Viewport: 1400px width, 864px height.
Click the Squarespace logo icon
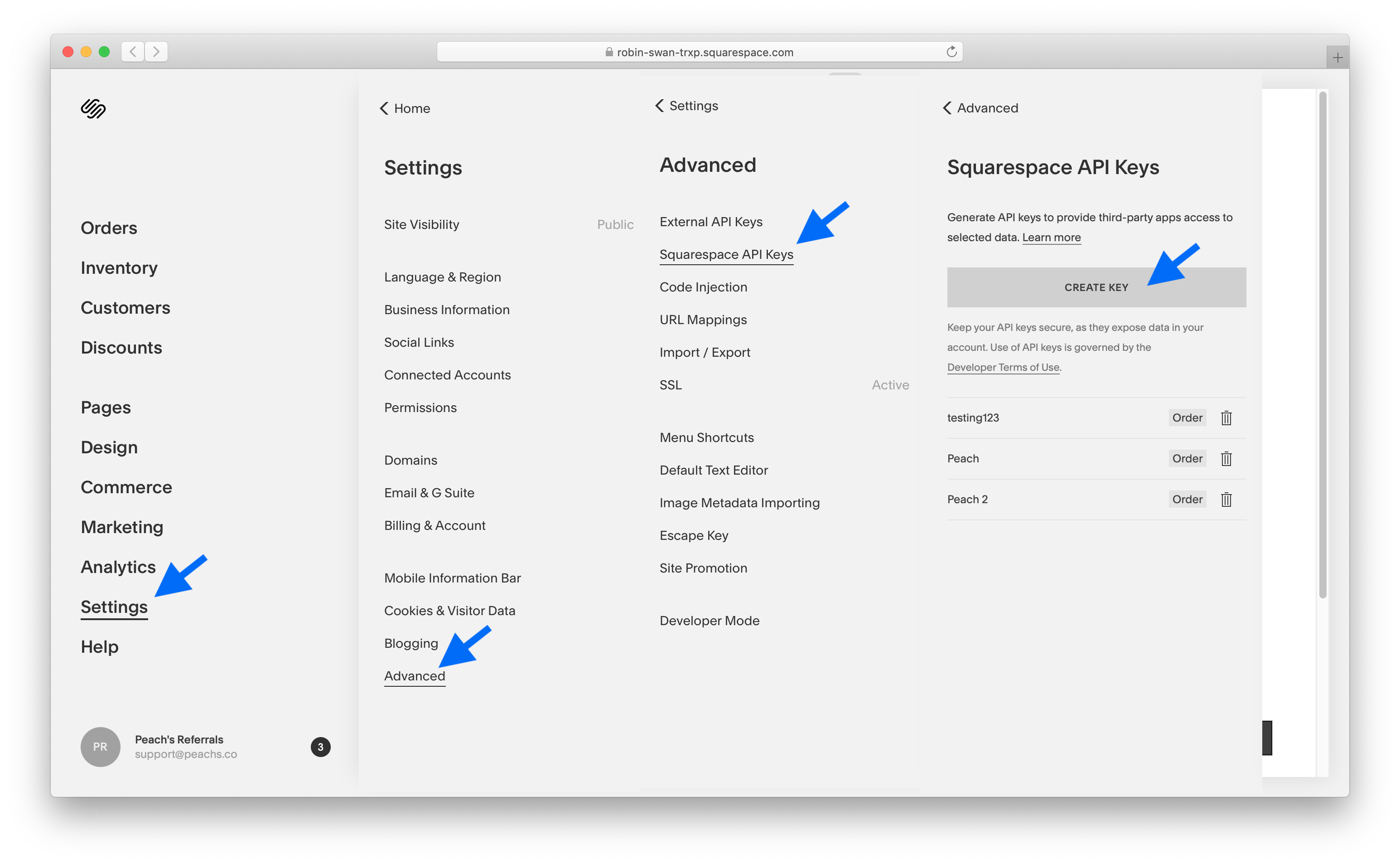coord(93,108)
